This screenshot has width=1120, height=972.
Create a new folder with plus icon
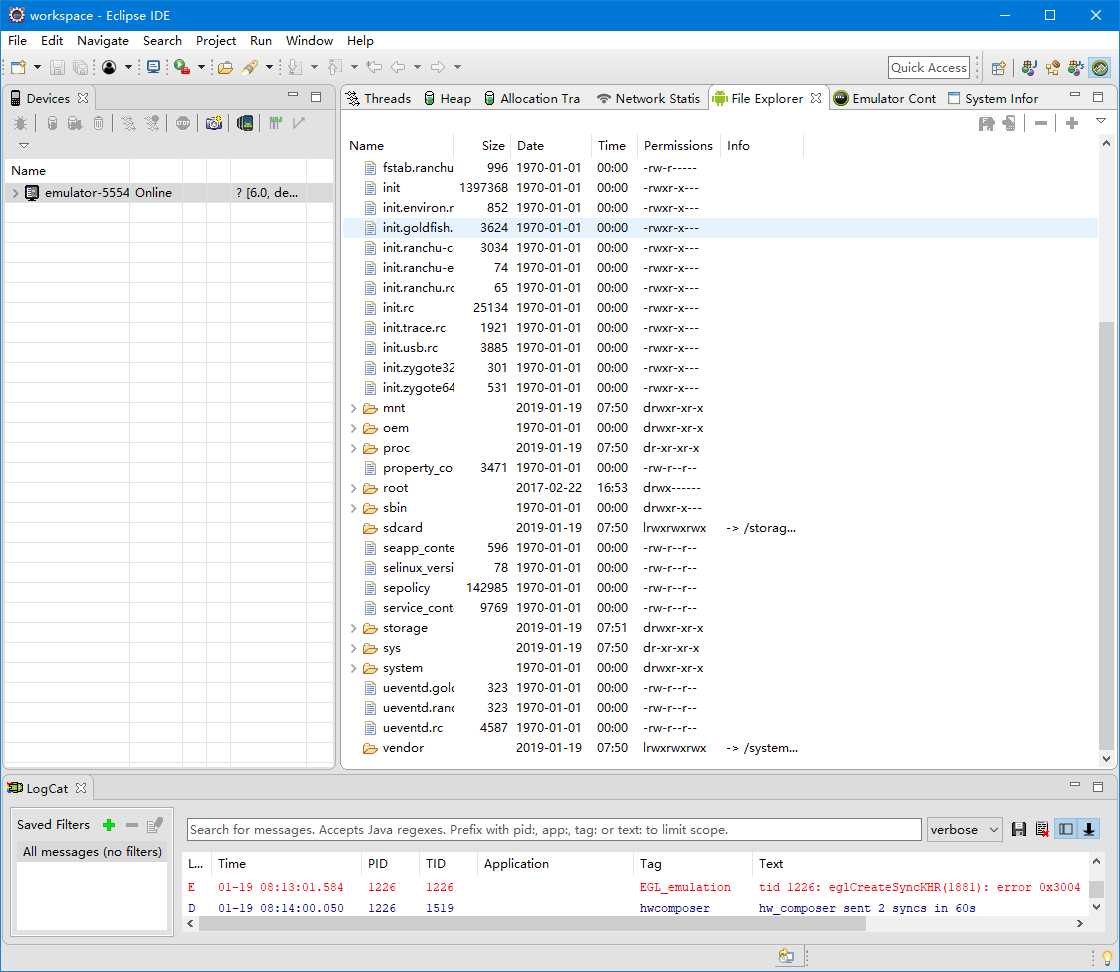tap(1071, 124)
